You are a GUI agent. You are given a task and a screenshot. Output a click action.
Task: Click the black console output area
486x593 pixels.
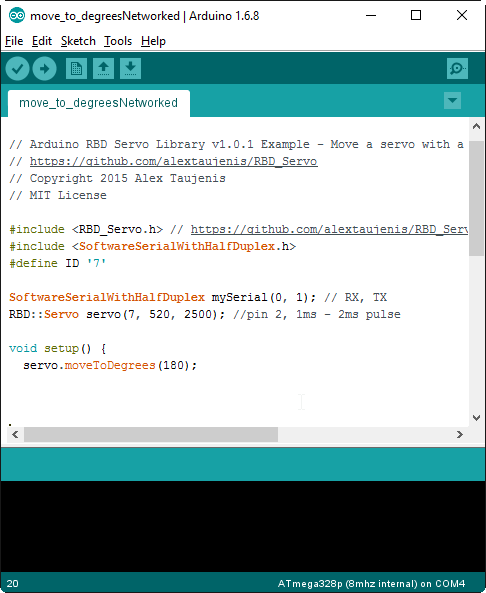click(x=243, y=526)
